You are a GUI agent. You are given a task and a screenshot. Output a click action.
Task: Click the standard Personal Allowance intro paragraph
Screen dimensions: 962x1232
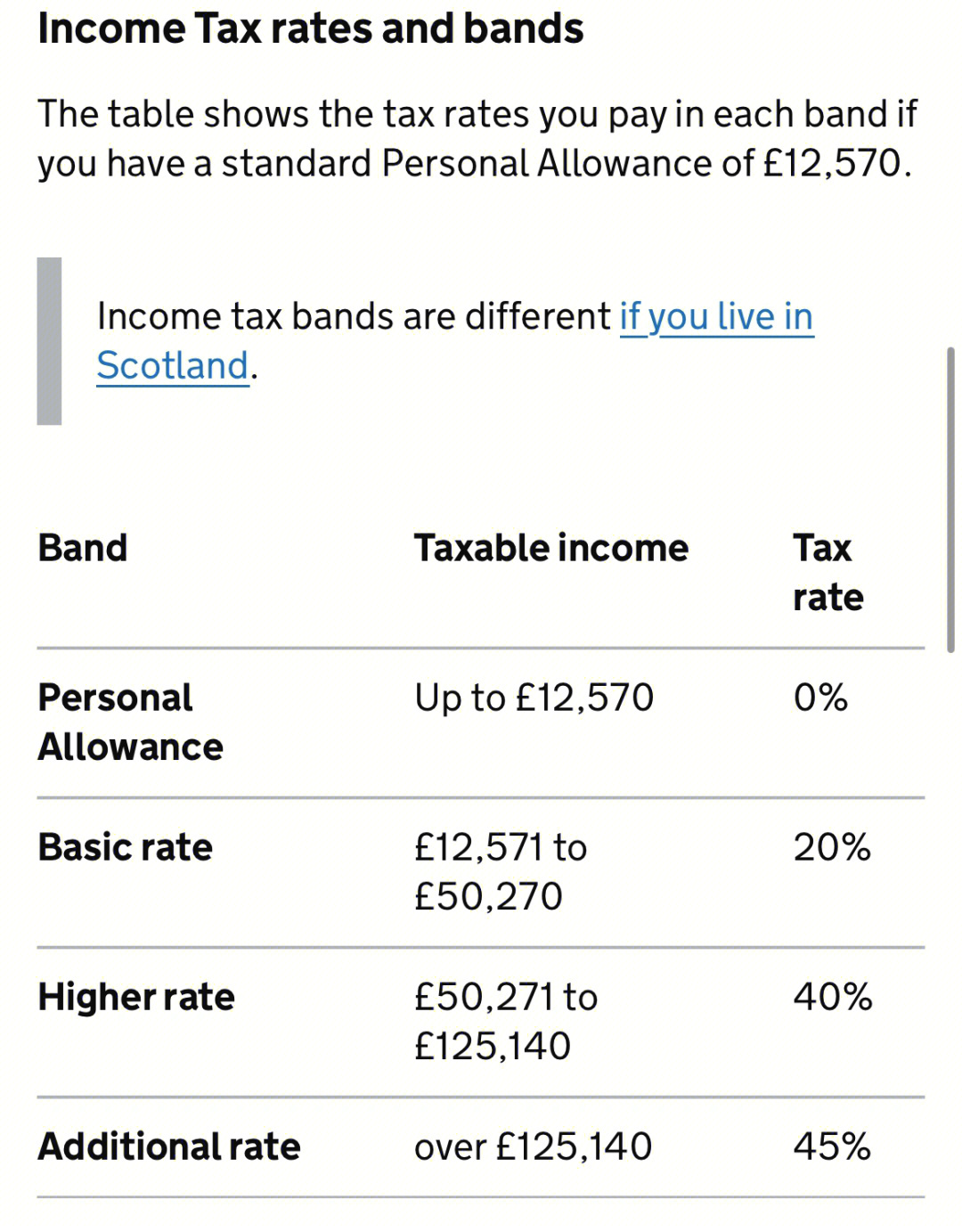pos(477,139)
